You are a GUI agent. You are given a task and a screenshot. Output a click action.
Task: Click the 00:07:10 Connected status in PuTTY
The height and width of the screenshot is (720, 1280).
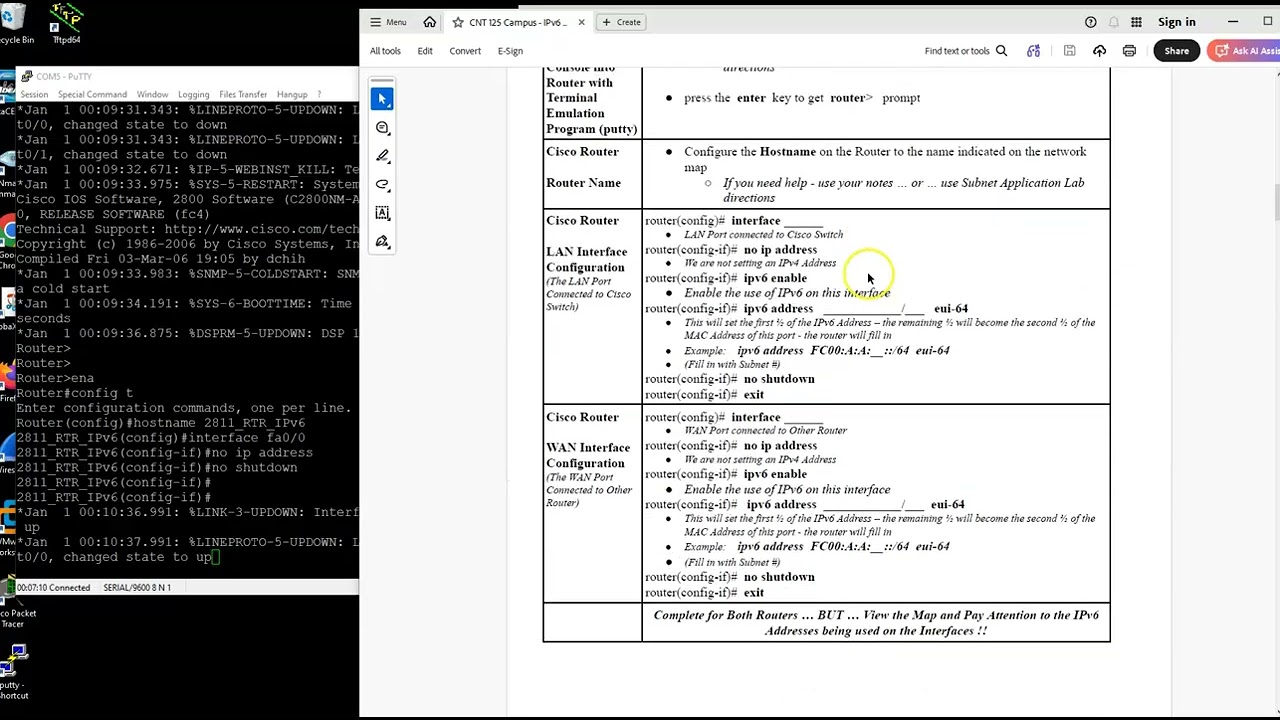53,588
